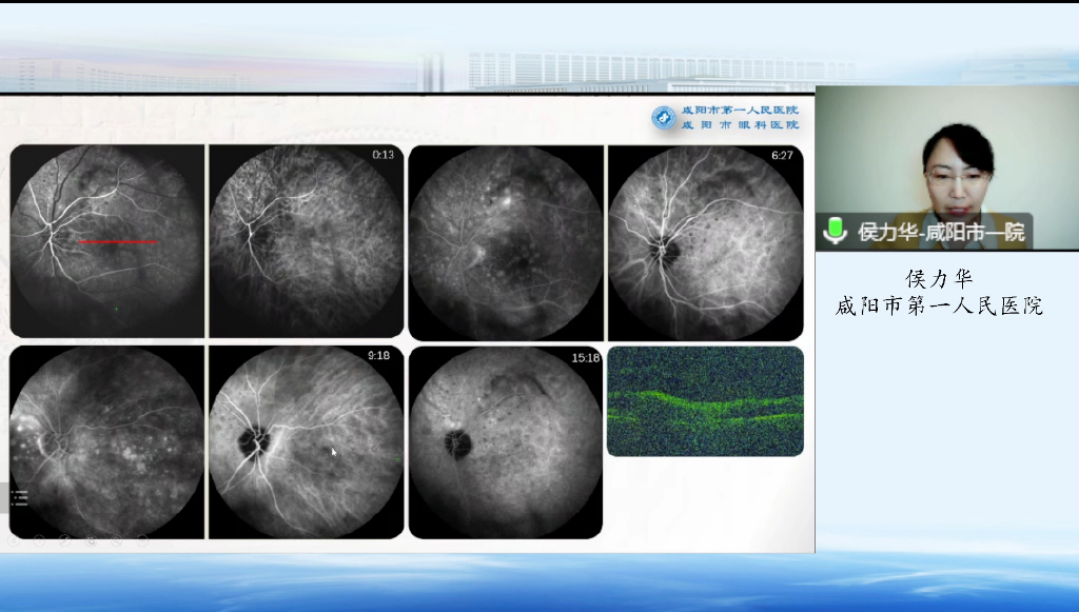Click the blue hospital logo emblem

(x=663, y=118)
